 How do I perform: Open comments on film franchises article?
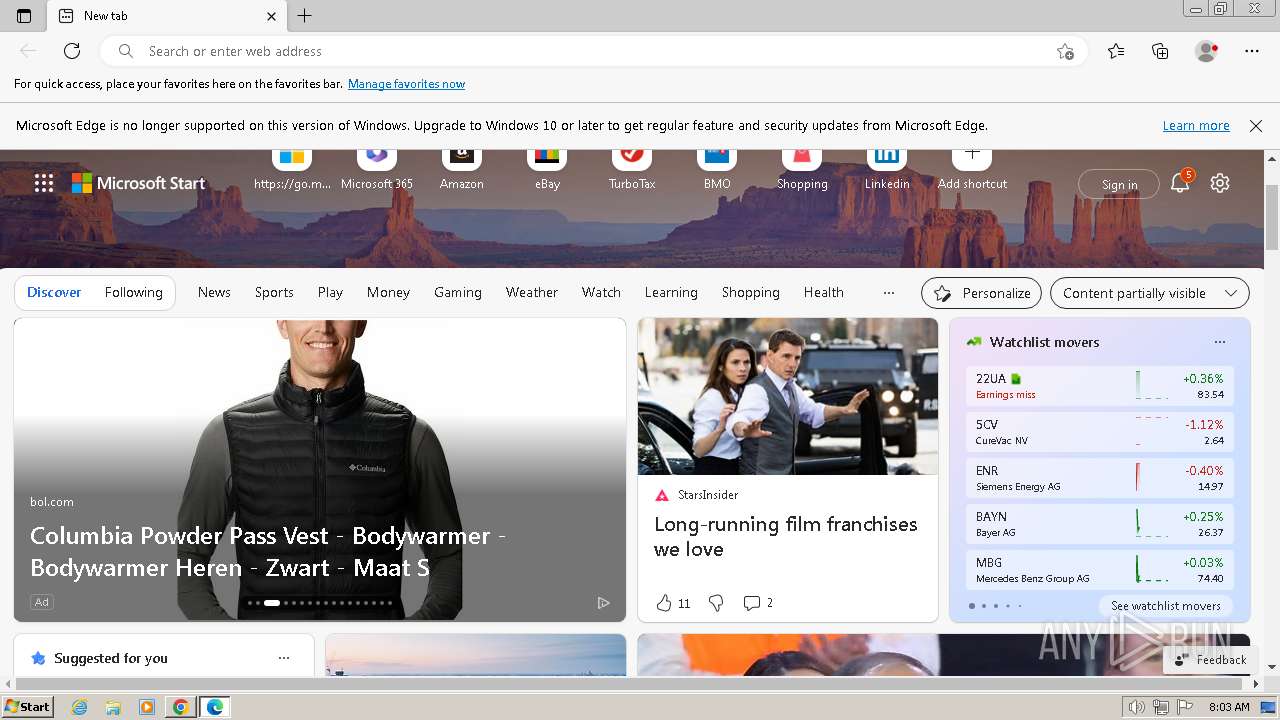(x=758, y=603)
